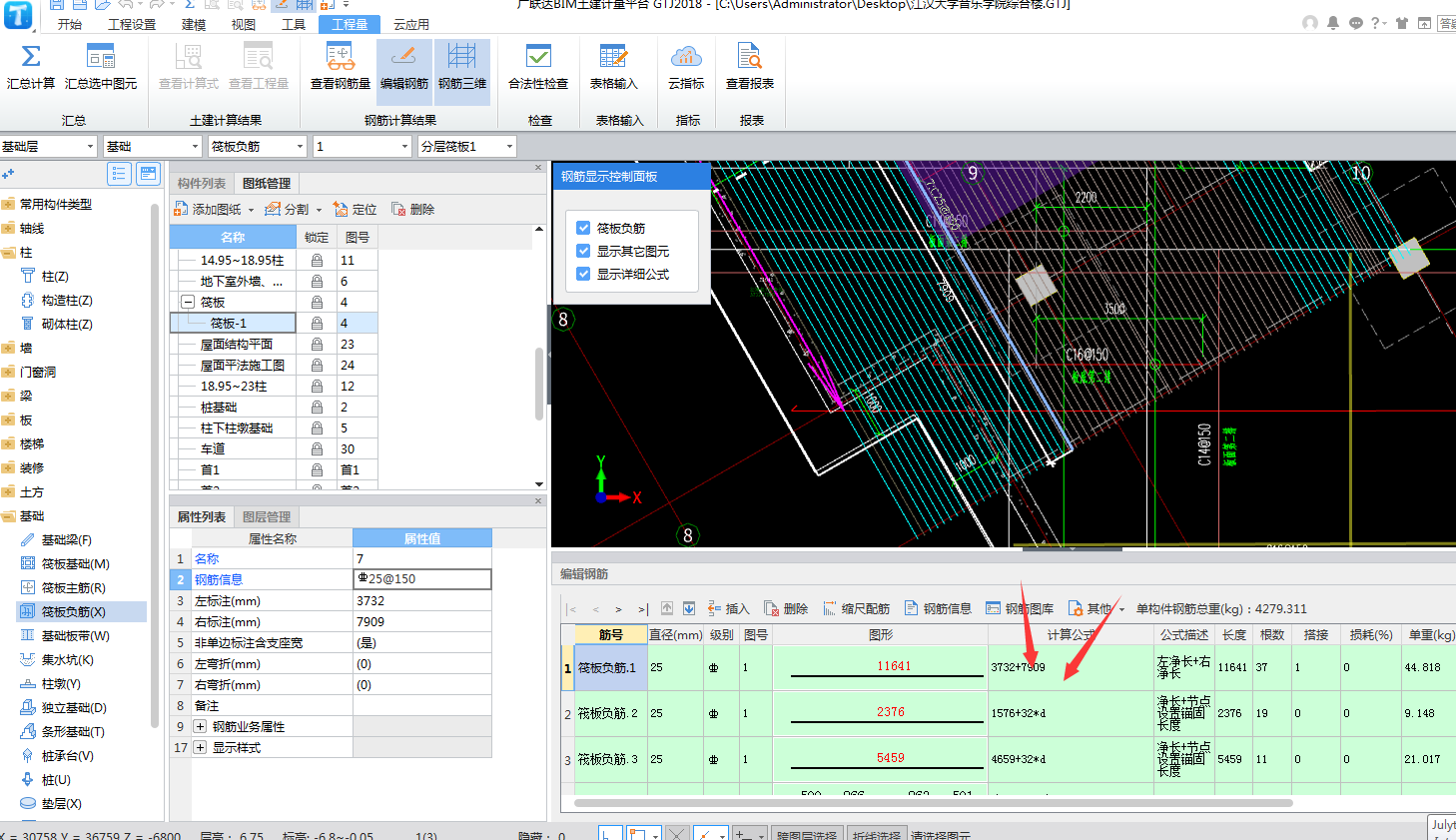Select 独立基础(D) in the component tree

tap(73, 707)
